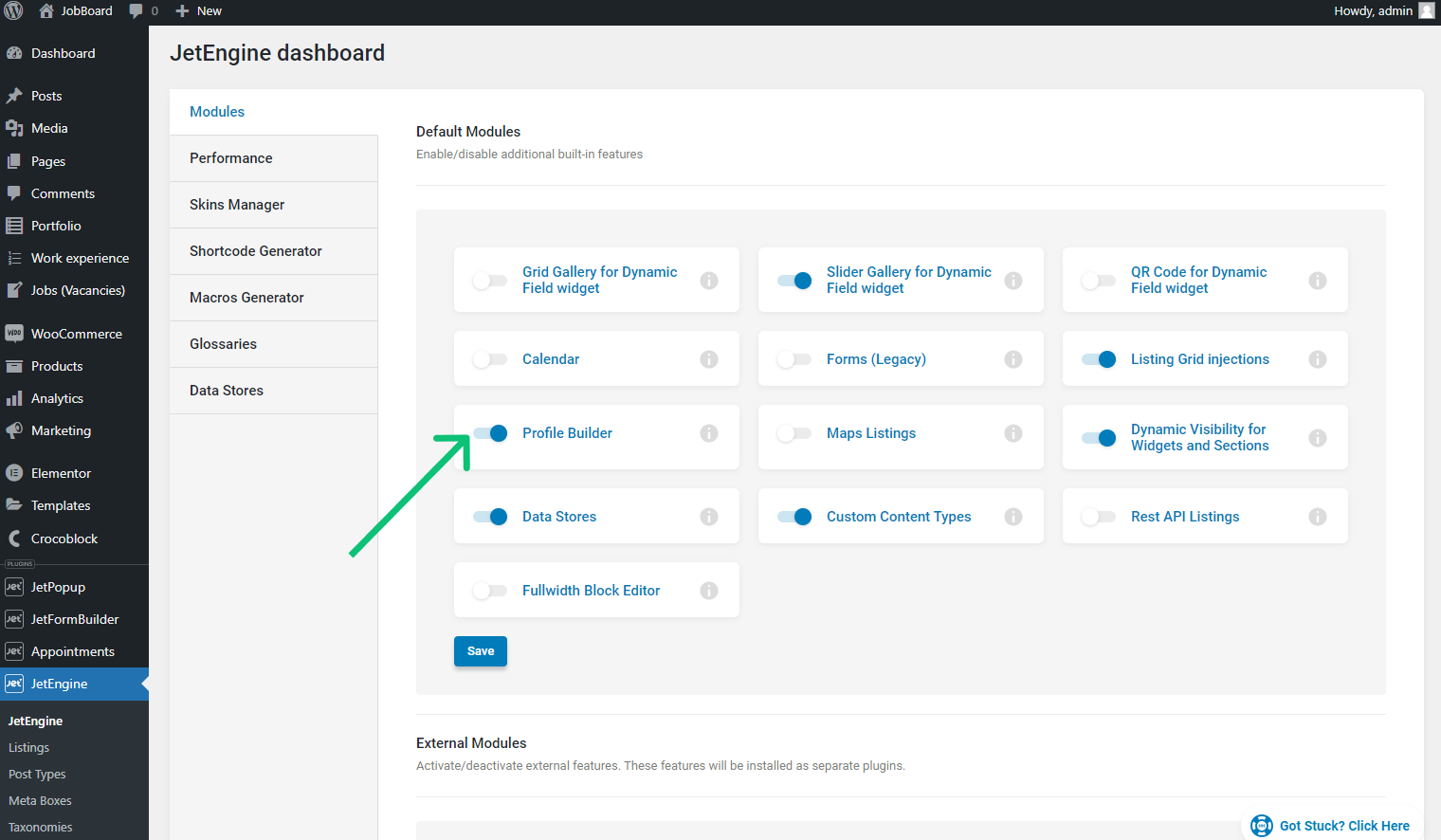Screen dimensions: 1441x840
Task: Enable QR Code for Dynamic Field toggle
Action: tap(1099, 281)
